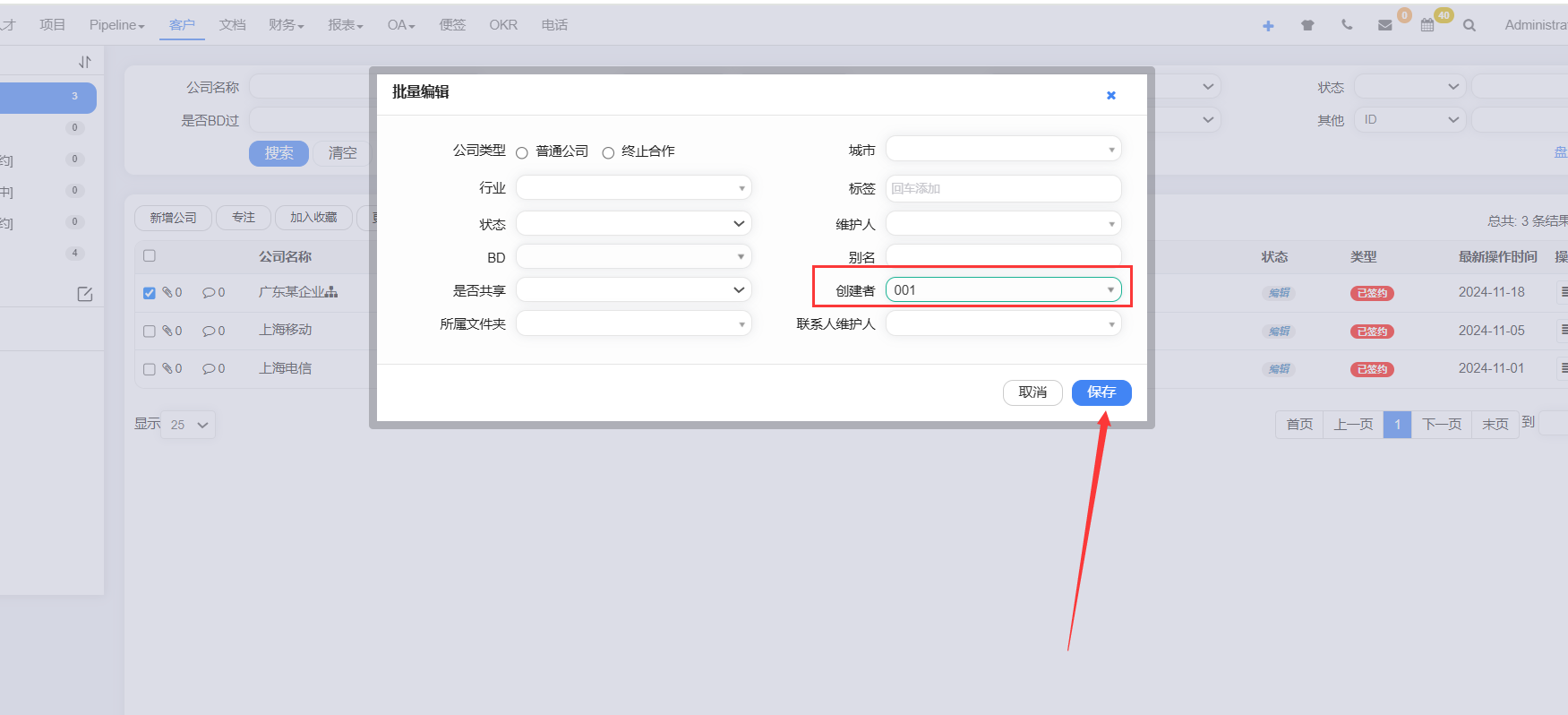The height and width of the screenshot is (715, 1568).
Task: Open the OKR tab
Action: tap(503, 25)
